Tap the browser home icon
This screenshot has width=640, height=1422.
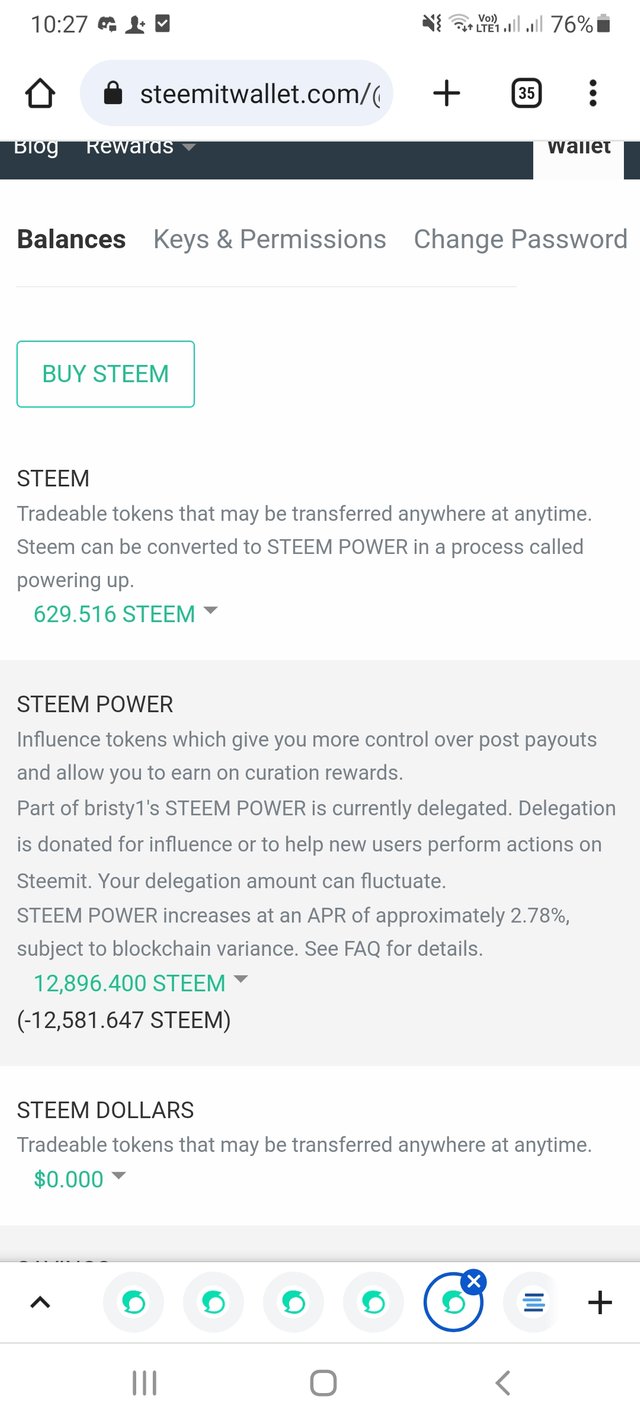40,94
